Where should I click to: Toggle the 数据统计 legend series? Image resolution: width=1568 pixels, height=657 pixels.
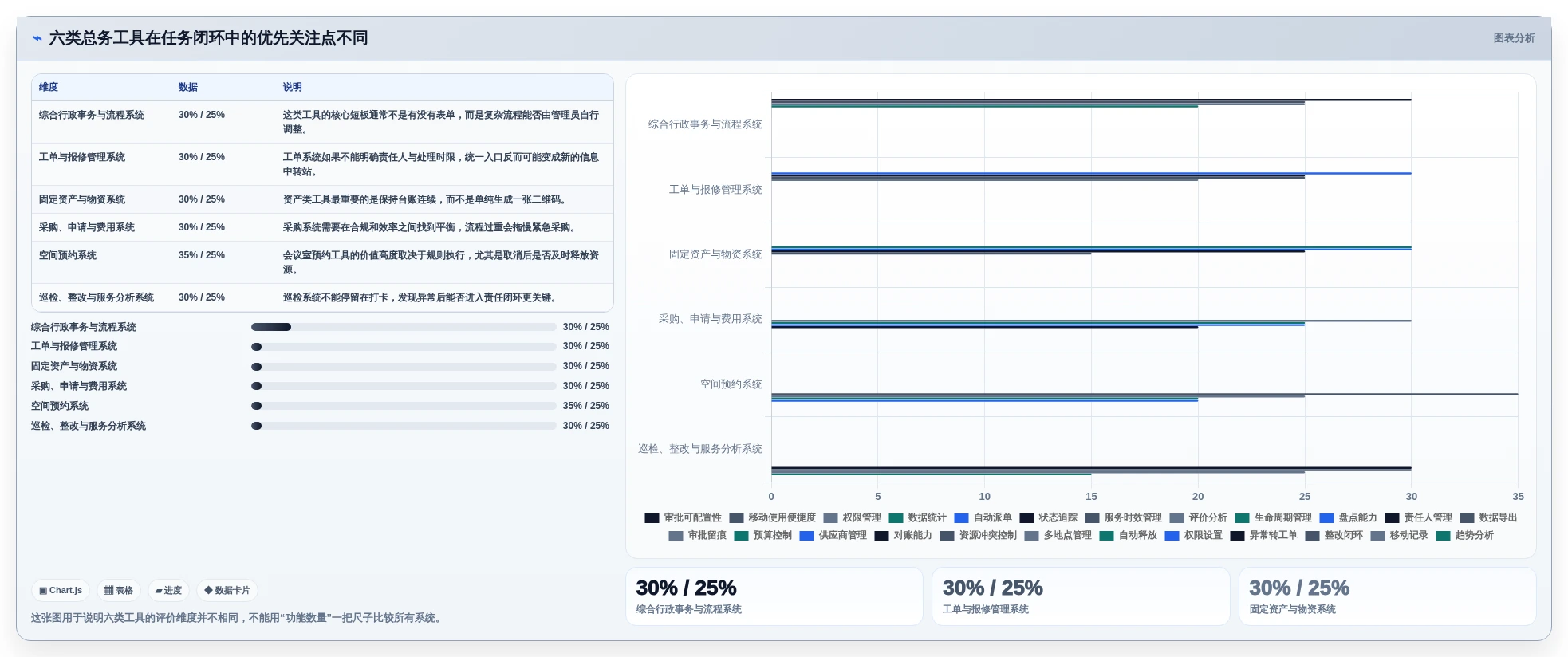click(x=917, y=518)
